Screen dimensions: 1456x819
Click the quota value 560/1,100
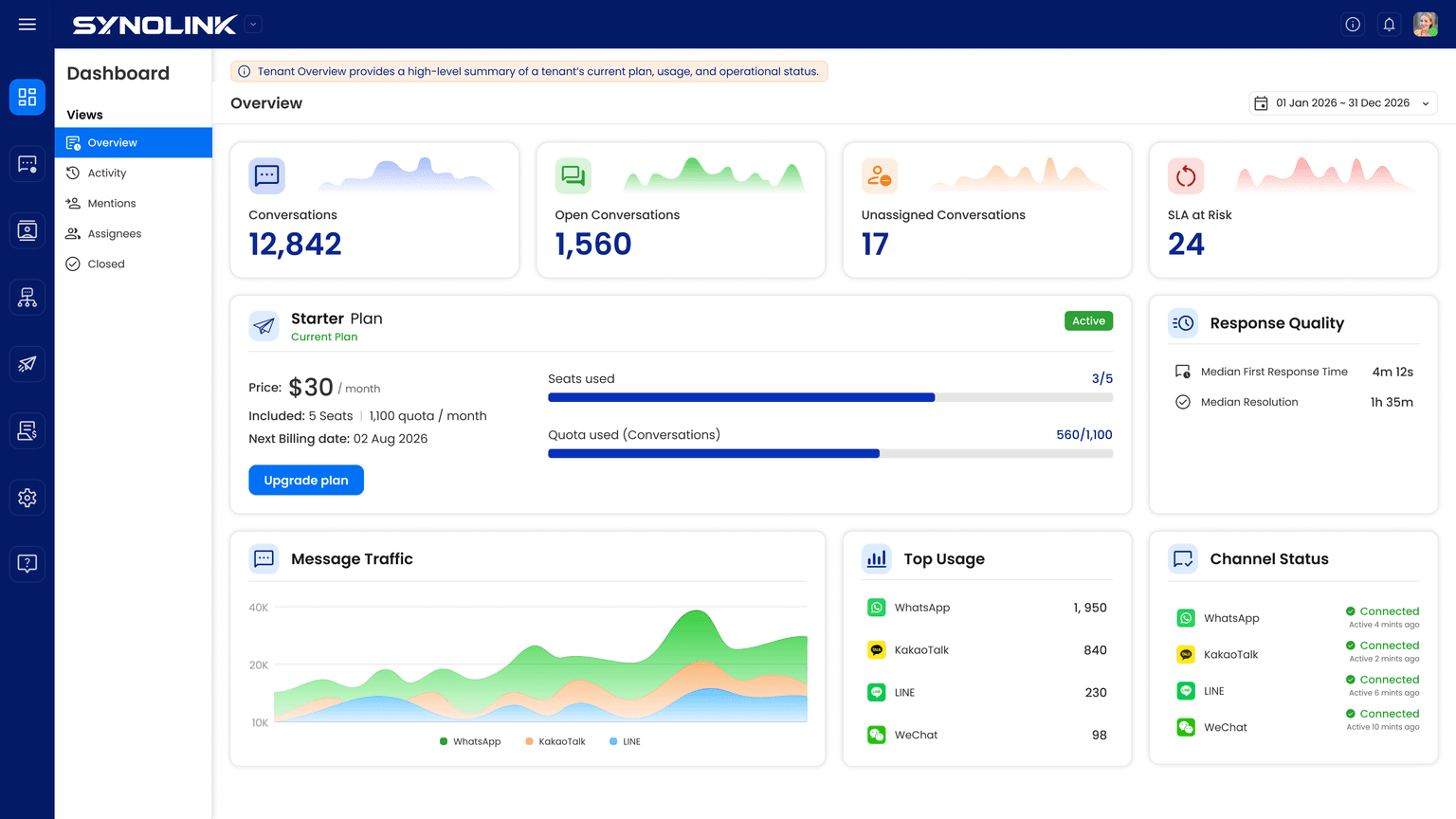1084,435
